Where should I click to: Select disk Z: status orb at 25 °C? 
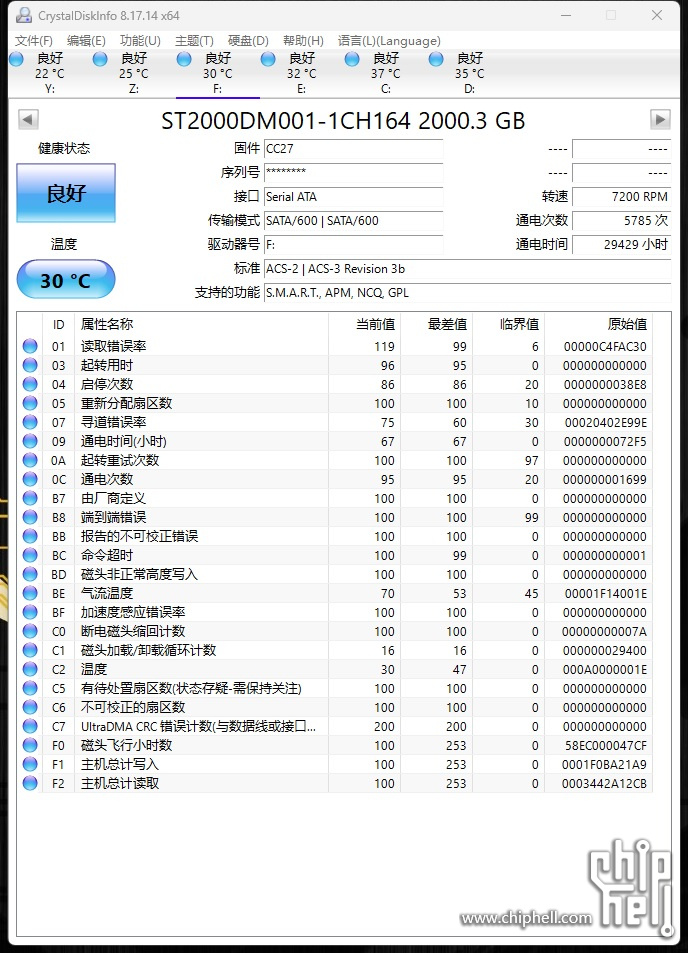100,59
